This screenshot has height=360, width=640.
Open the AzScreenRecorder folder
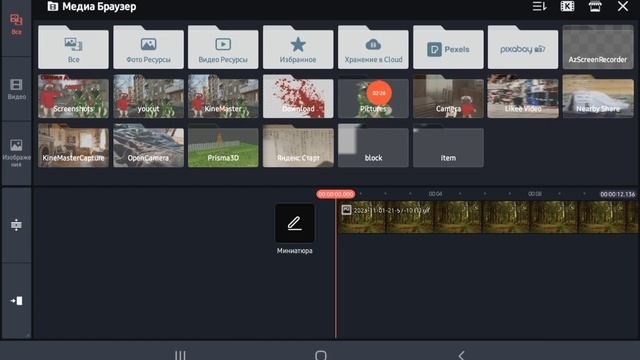point(598,47)
